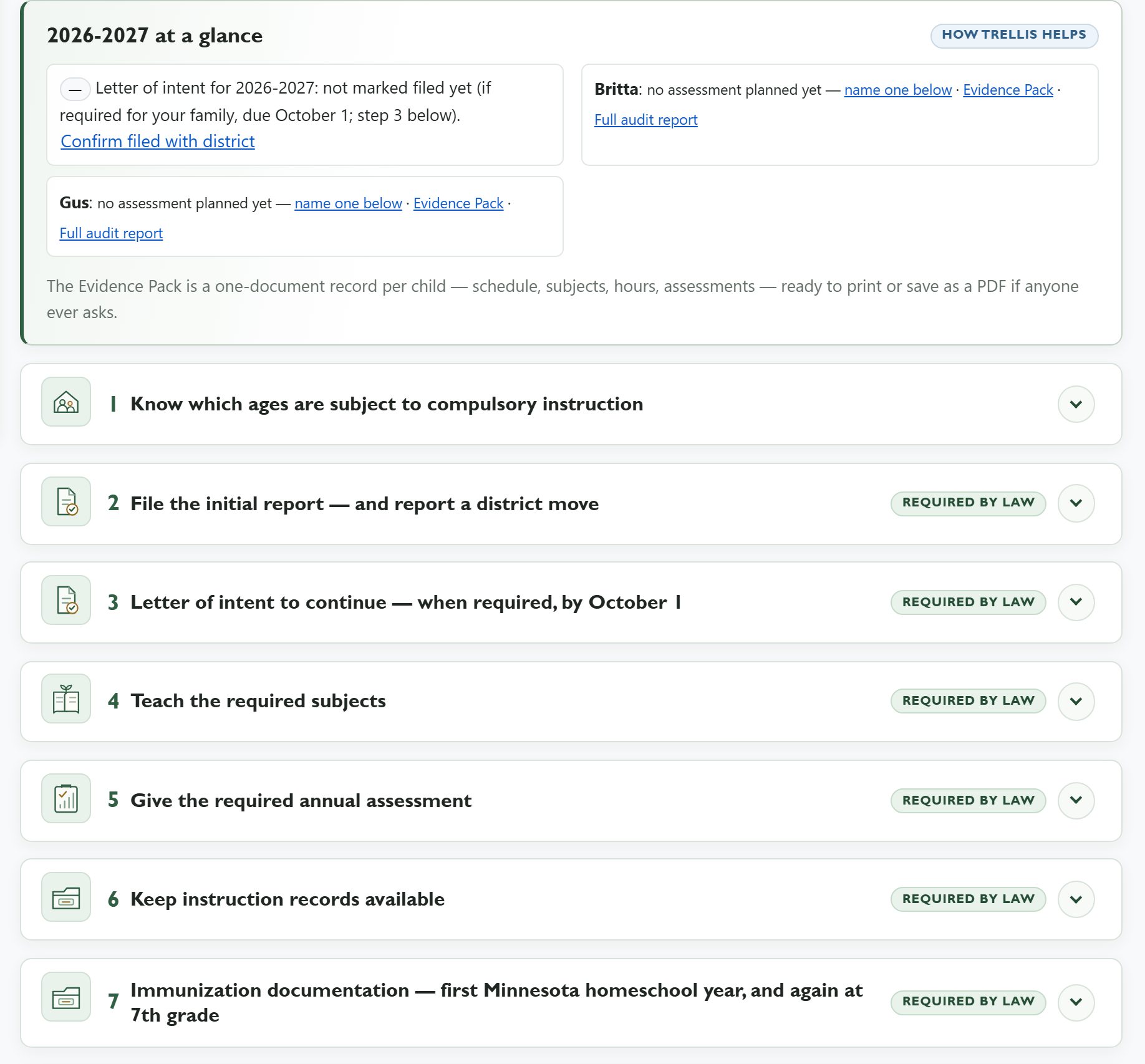Expand the Immunization documentation chevron

tap(1076, 1002)
